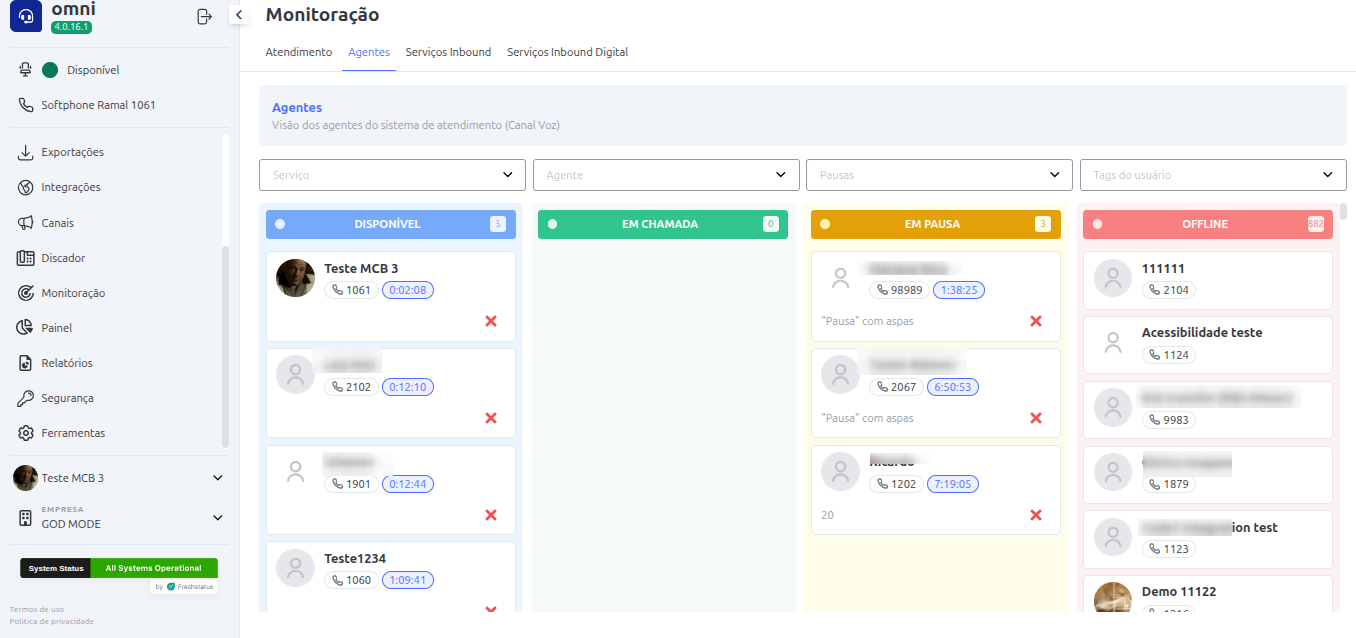Click the Tags do usuário filter field
Screen dimensions: 1356x638
tap(1212, 175)
